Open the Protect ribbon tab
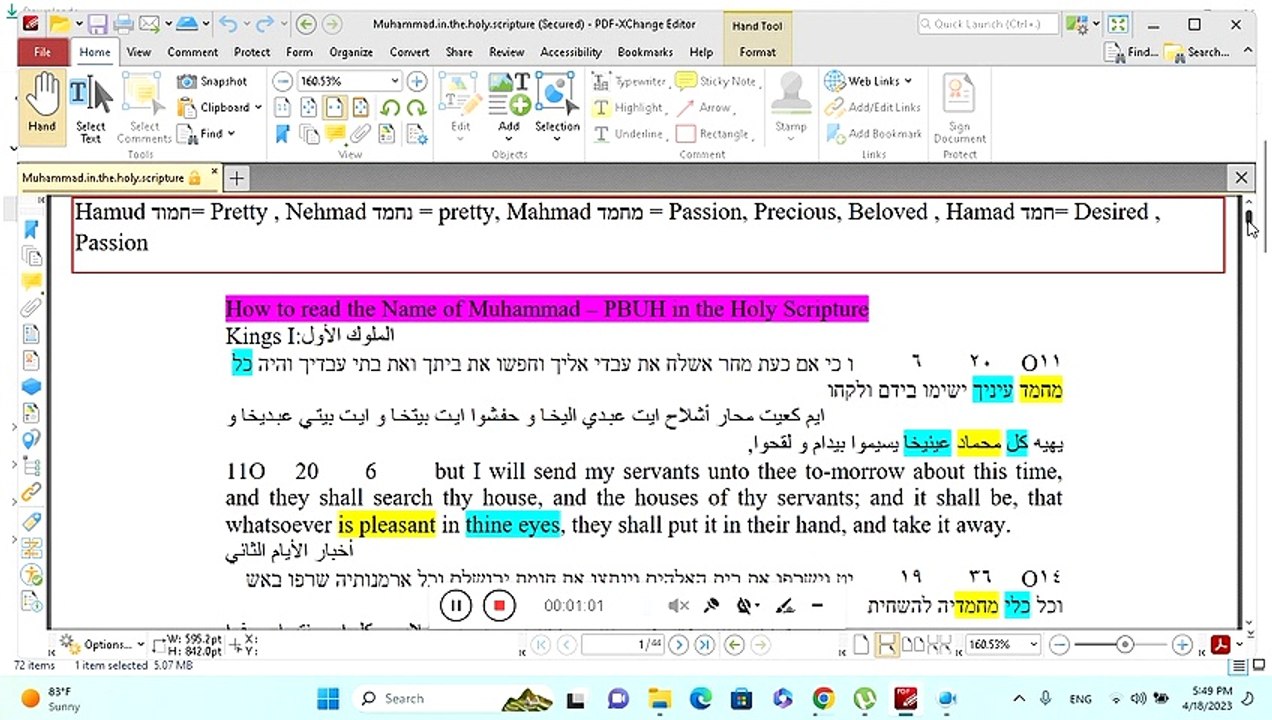The width and height of the screenshot is (1272, 720). (252, 52)
